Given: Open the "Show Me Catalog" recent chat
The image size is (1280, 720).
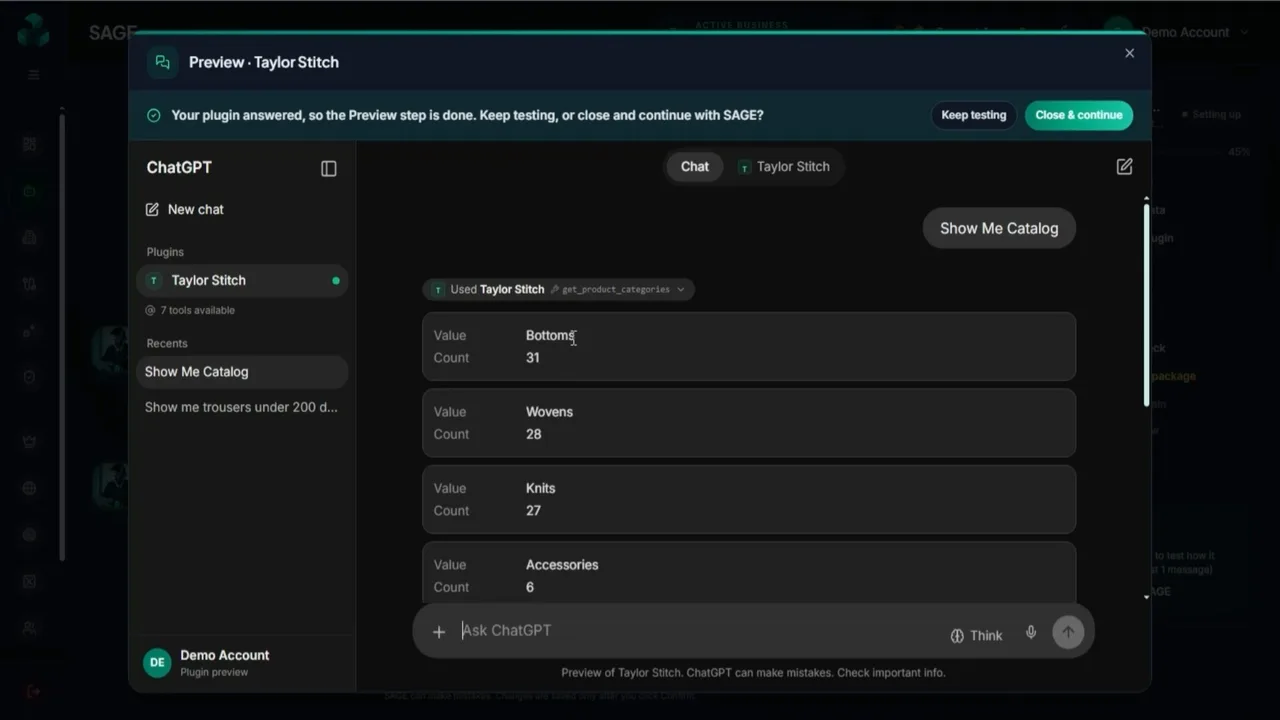Looking at the screenshot, I should coord(242,372).
